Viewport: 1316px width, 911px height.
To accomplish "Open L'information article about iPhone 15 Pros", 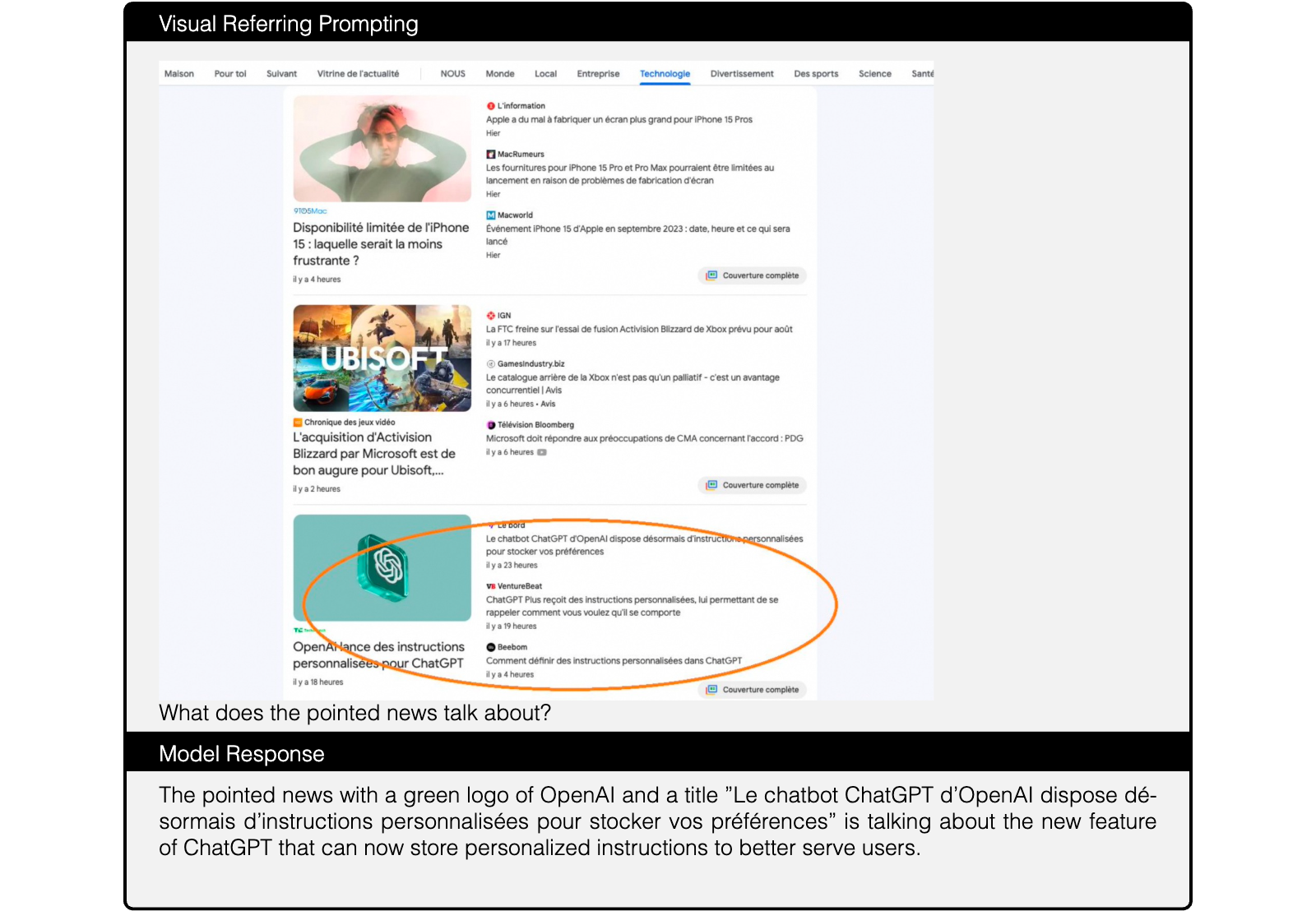I will click(619, 120).
